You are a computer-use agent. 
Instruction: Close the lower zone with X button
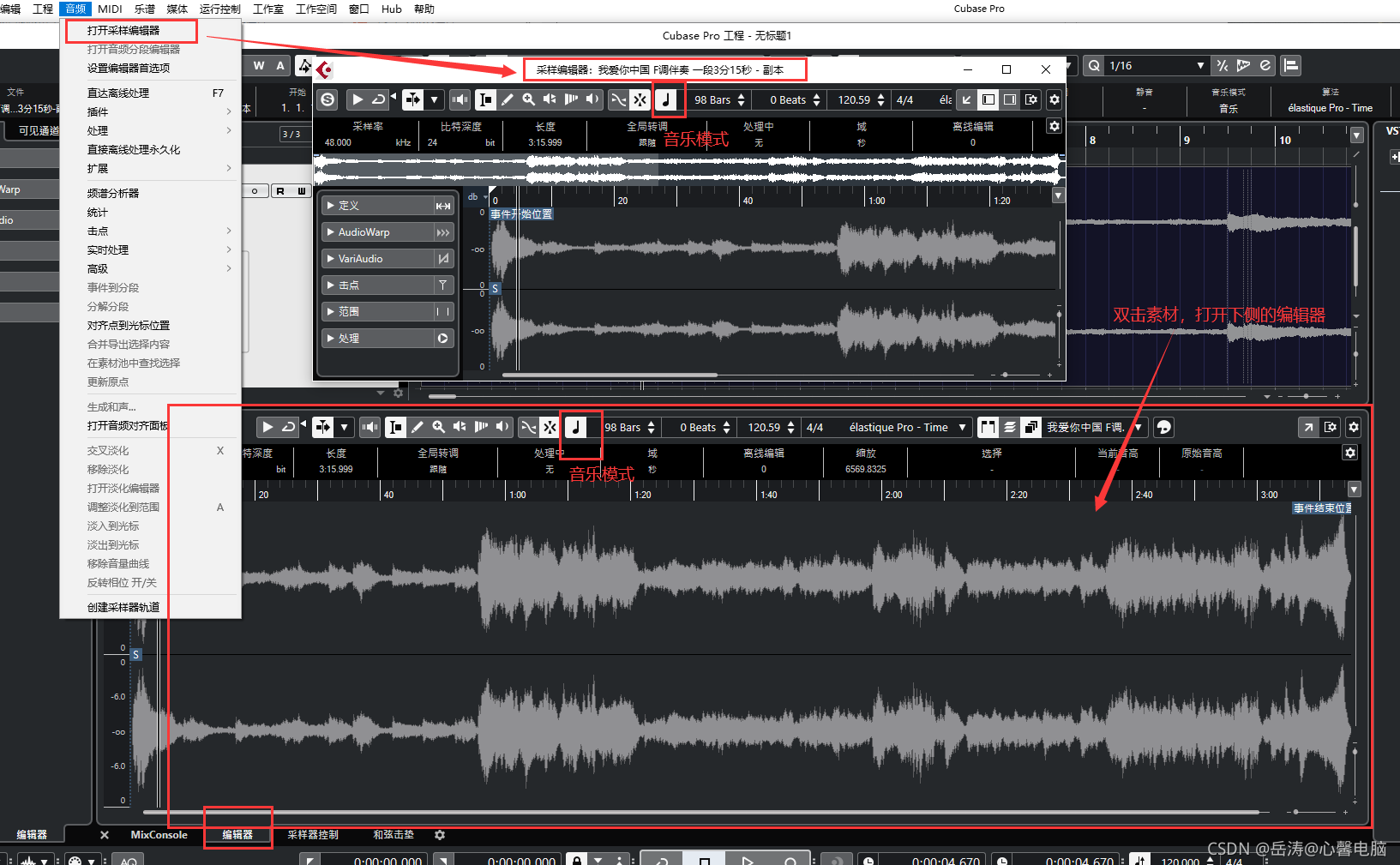(x=105, y=835)
